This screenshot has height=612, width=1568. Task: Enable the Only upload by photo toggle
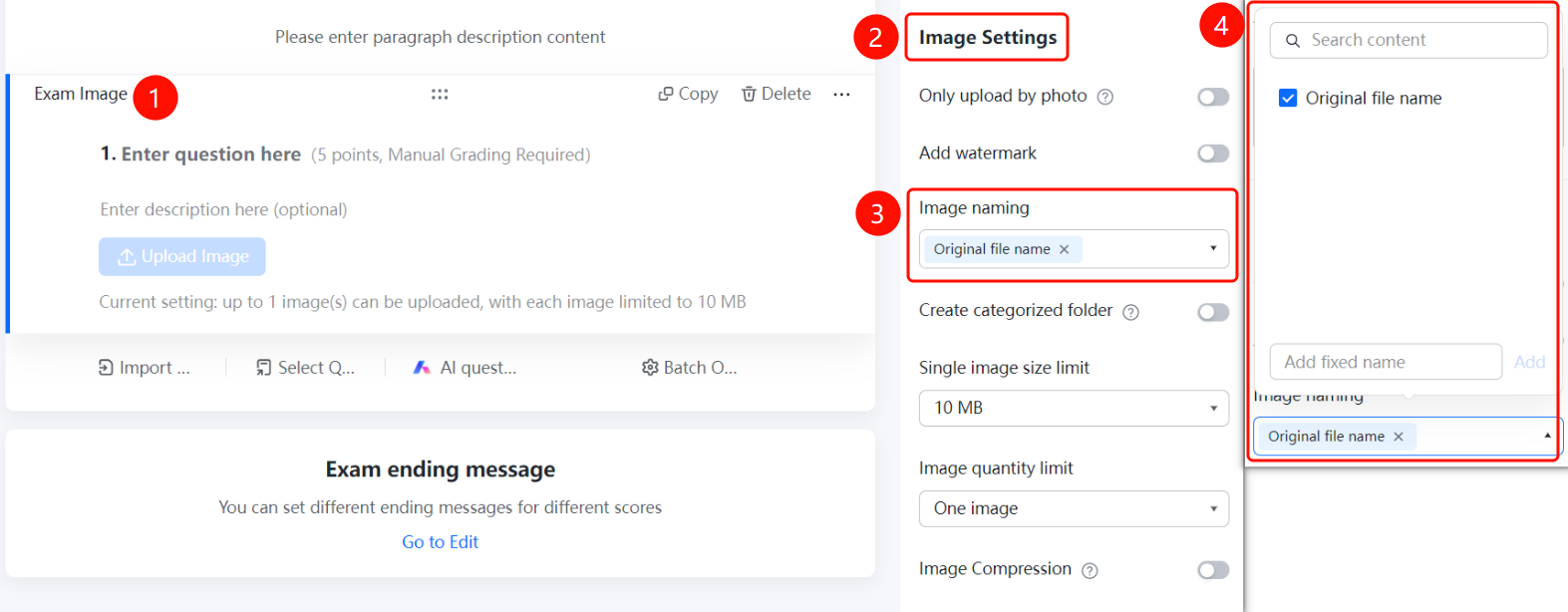point(1213,97)
